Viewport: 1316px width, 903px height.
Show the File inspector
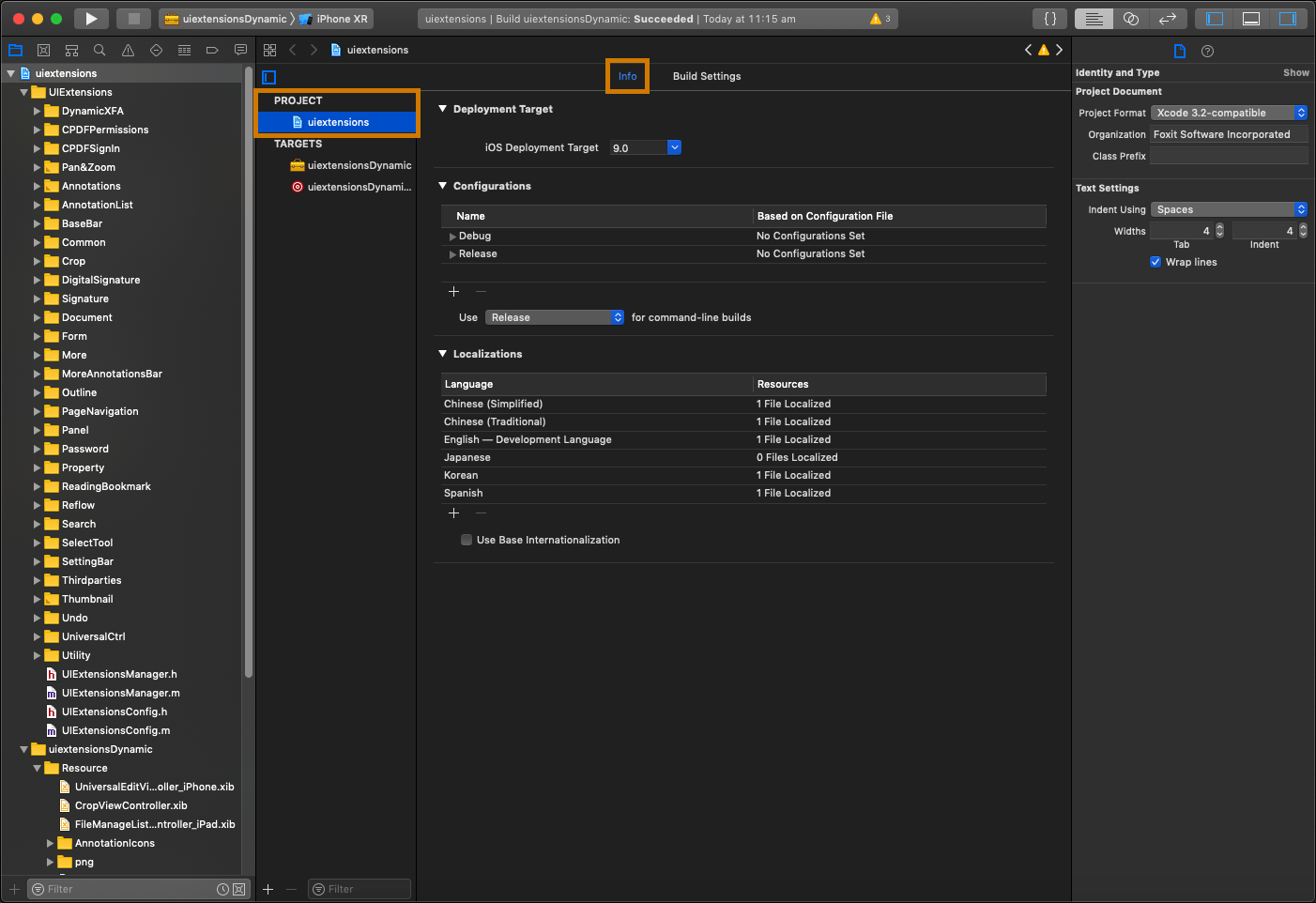coord(1180,51)
